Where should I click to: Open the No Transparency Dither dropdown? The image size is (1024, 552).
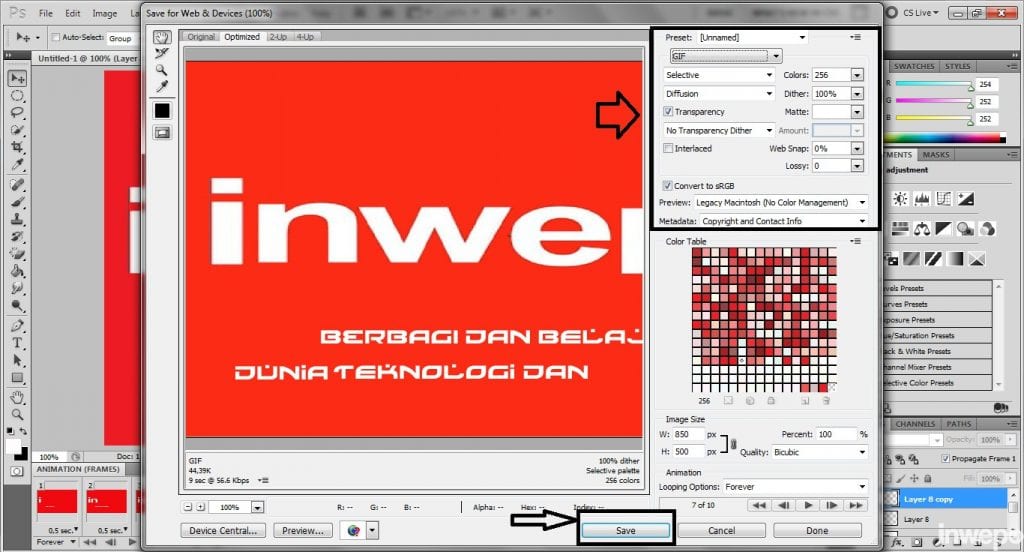pyautogui.click(x=719, y=131)
